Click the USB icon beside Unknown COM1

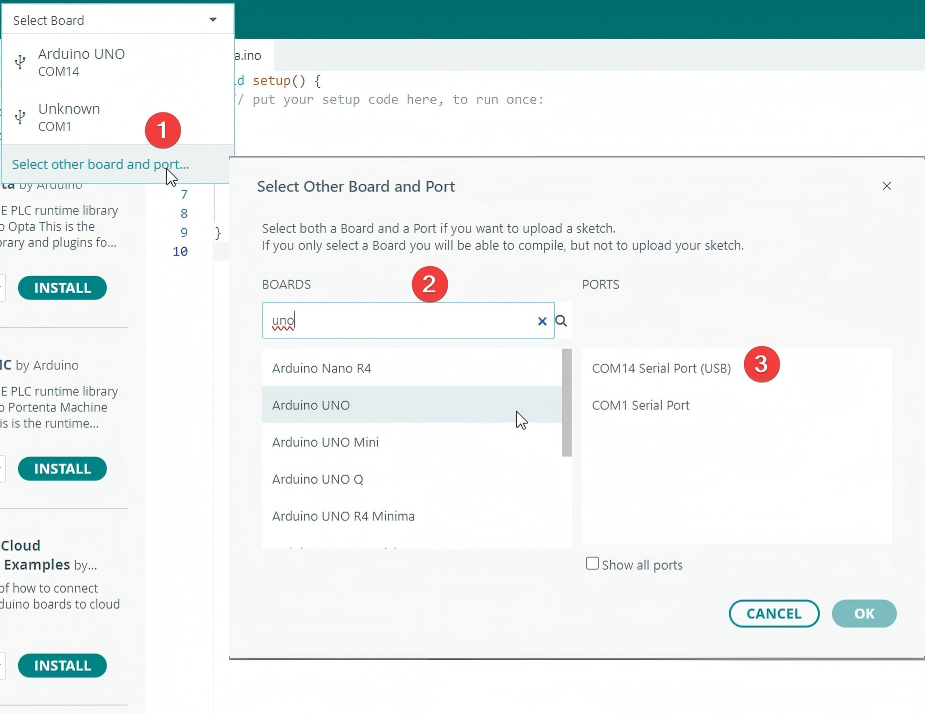(x=21, y=117)
